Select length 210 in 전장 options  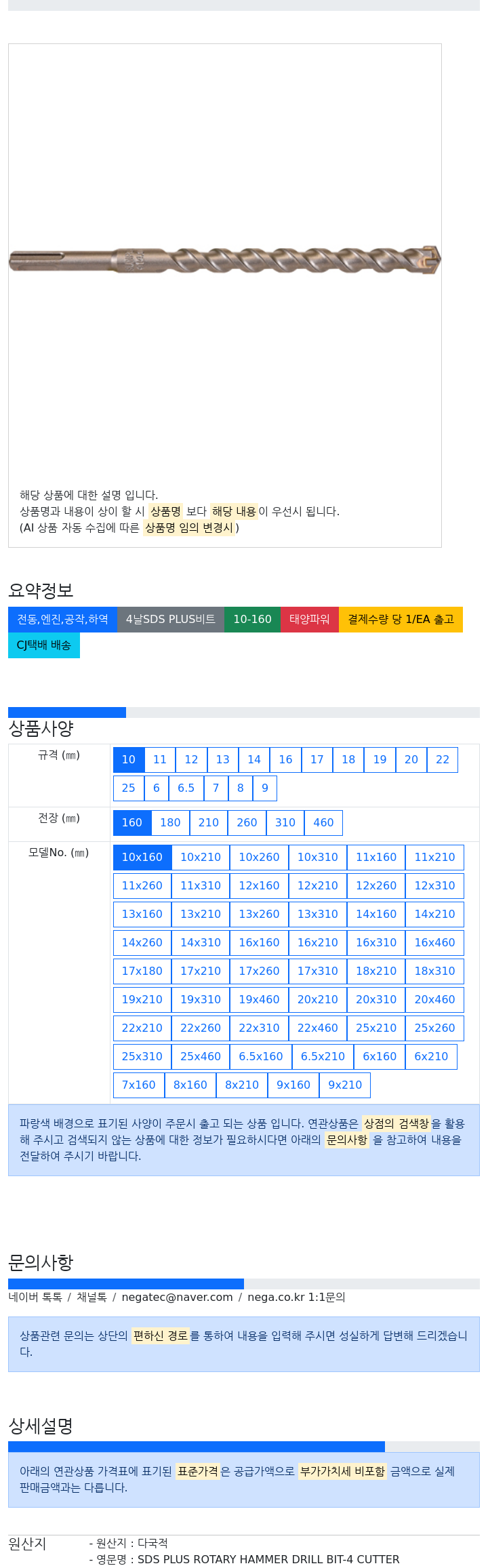pos(209,823)
